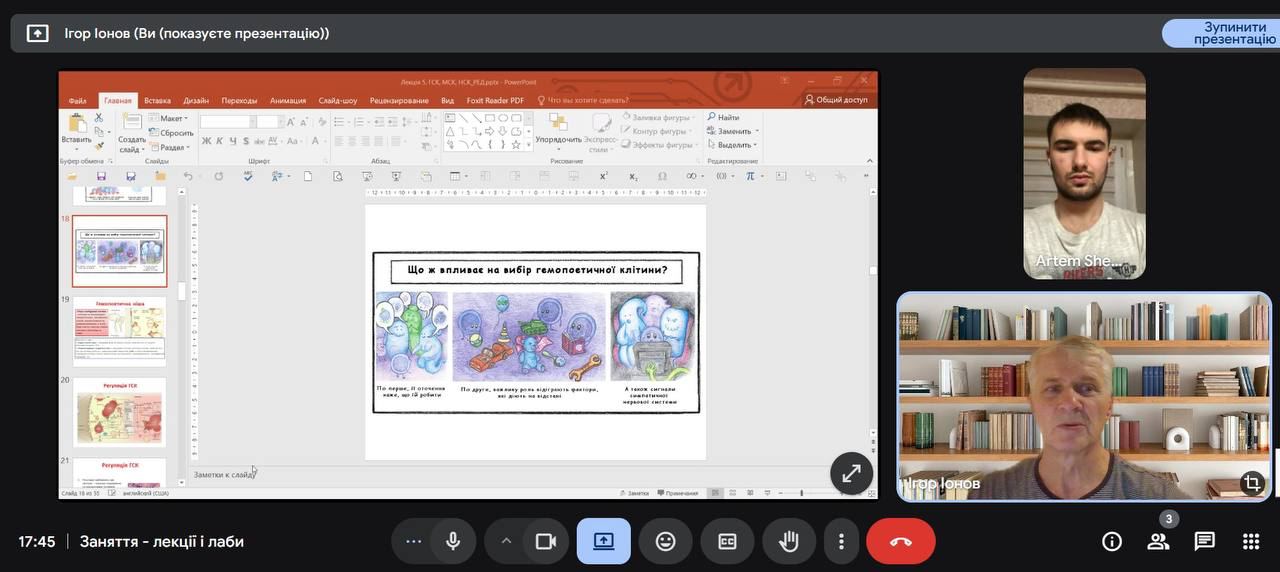
Task: Send an emoji reaction
Action: tap(666, 541)
